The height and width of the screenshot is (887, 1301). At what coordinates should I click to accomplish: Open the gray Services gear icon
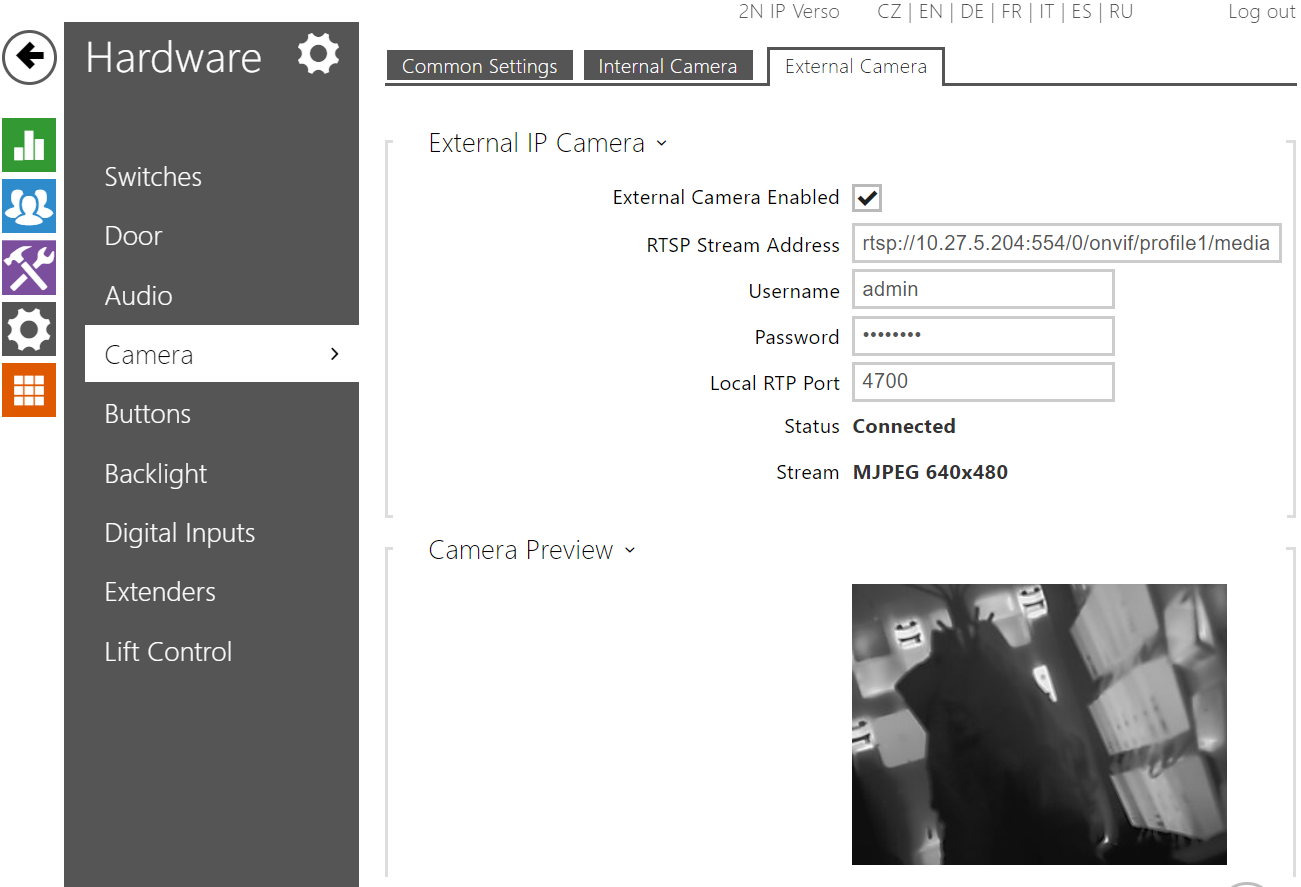pos(29,329)
